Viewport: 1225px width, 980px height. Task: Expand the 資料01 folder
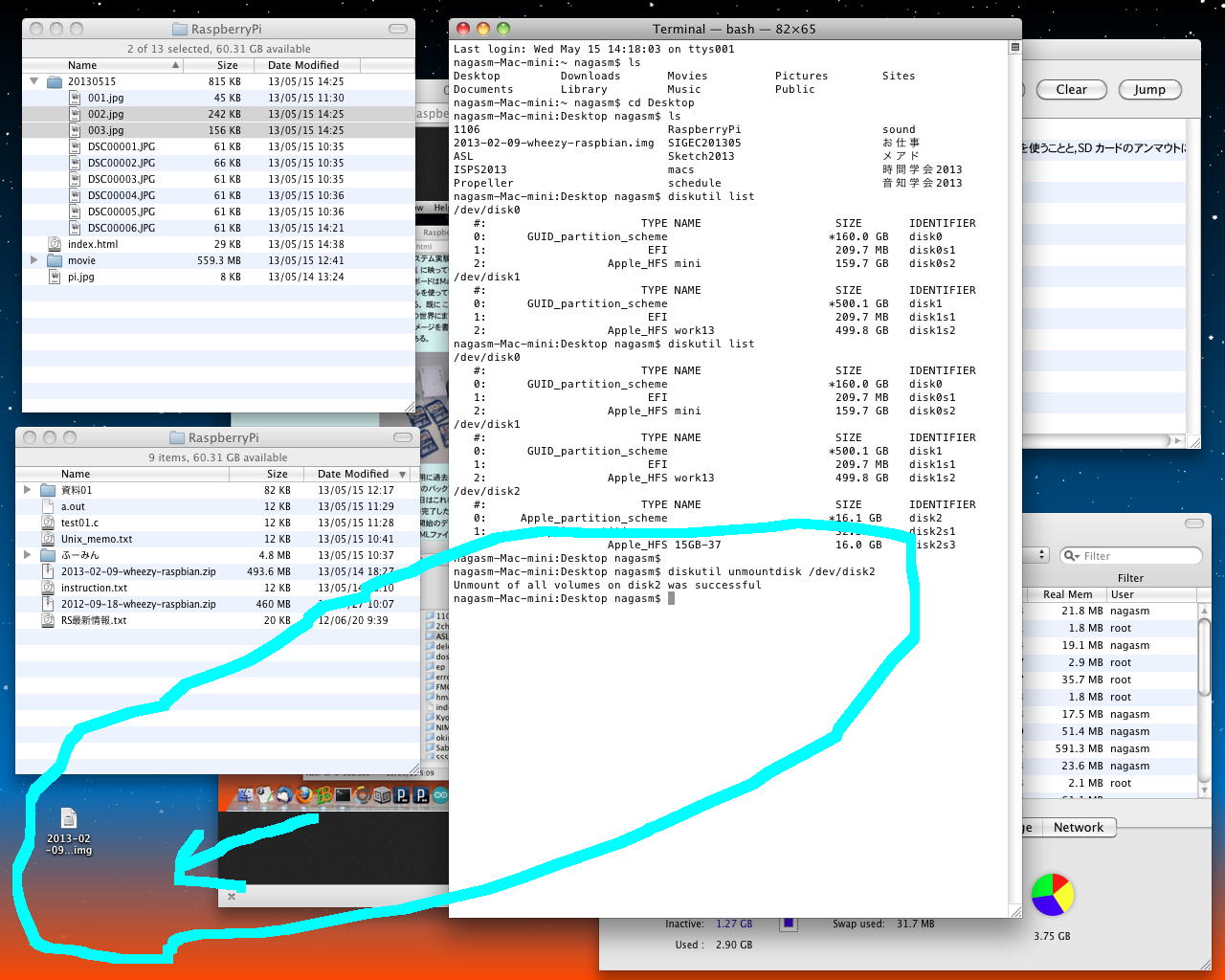pyautogui.click(x=28, y=490)
